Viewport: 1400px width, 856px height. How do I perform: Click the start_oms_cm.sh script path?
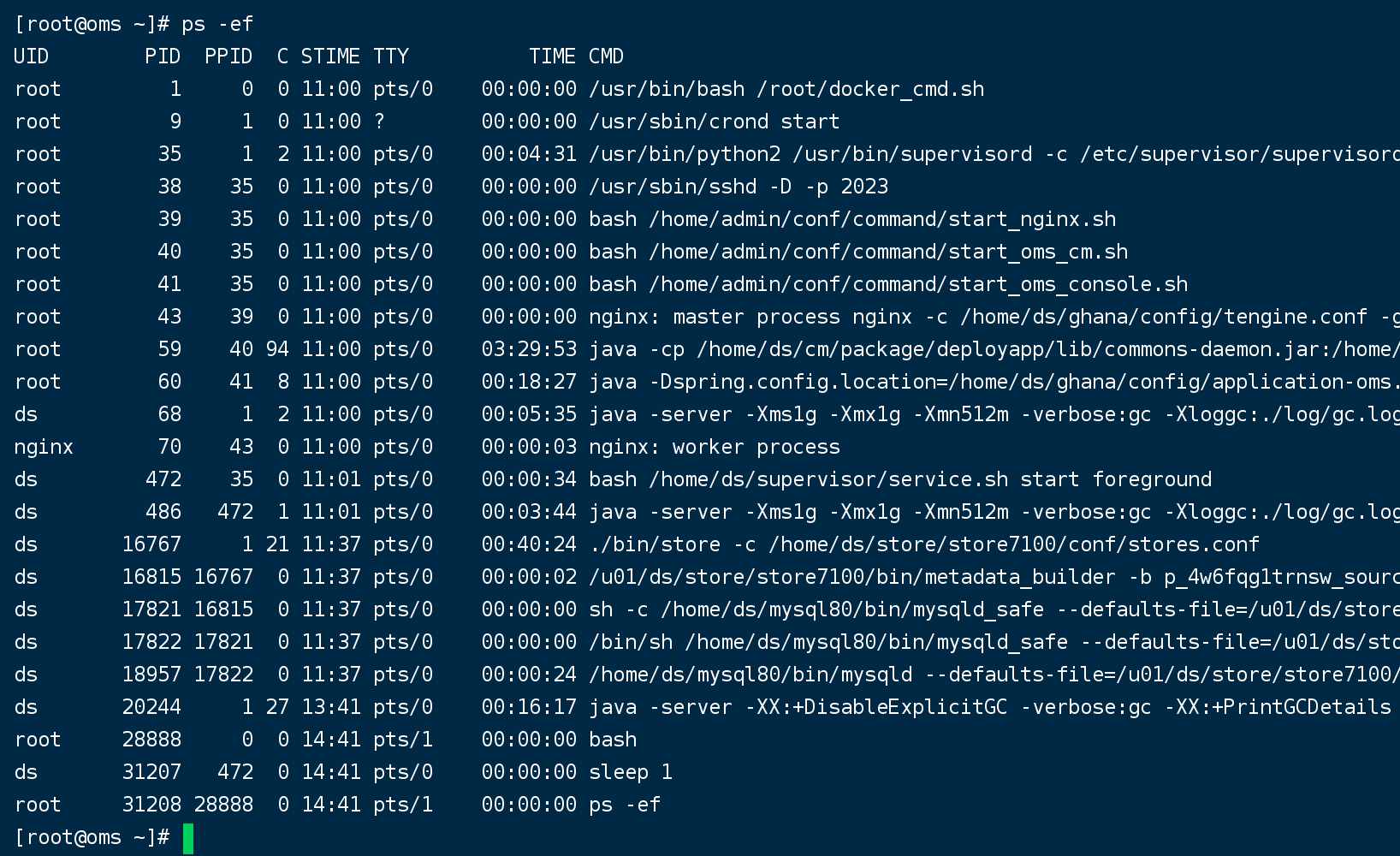click(888, 252)
